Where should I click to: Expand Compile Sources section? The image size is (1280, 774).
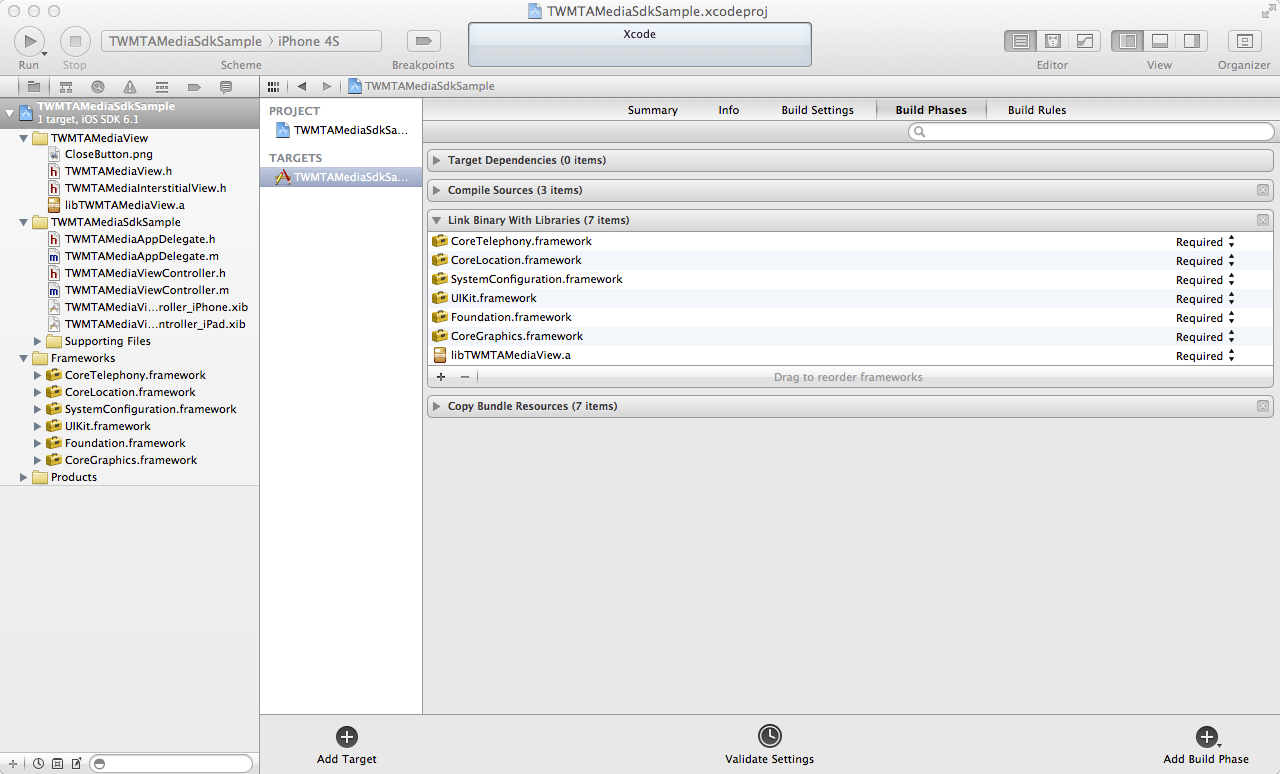click(436, 190)
